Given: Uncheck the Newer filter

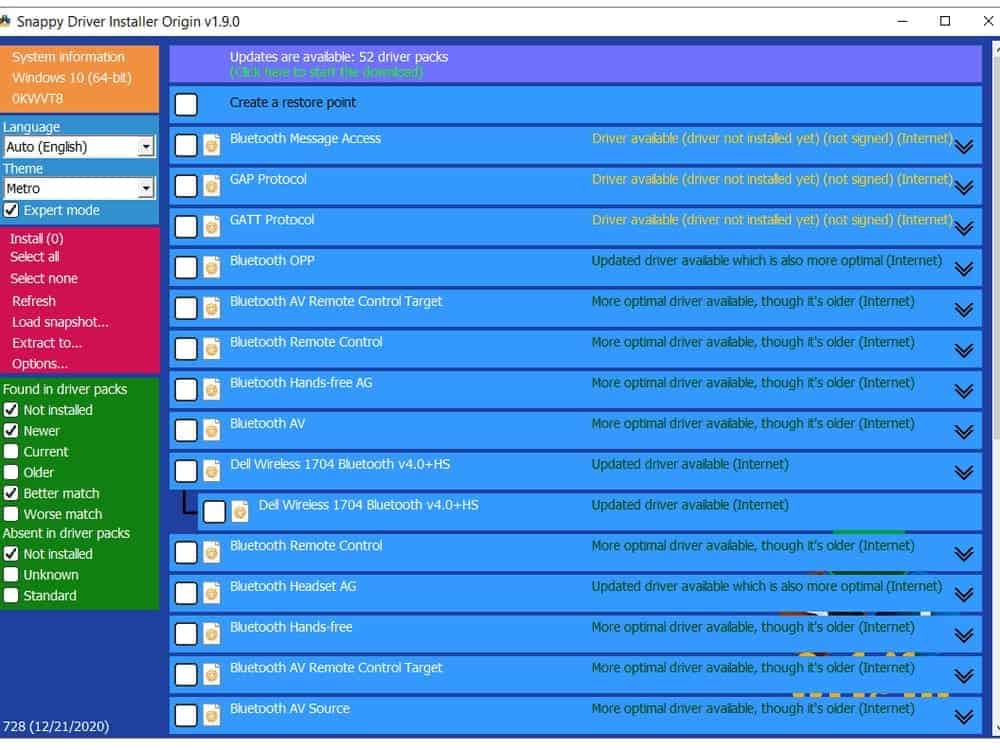Looking at the screenshot, I should click(x=11, y=431).
